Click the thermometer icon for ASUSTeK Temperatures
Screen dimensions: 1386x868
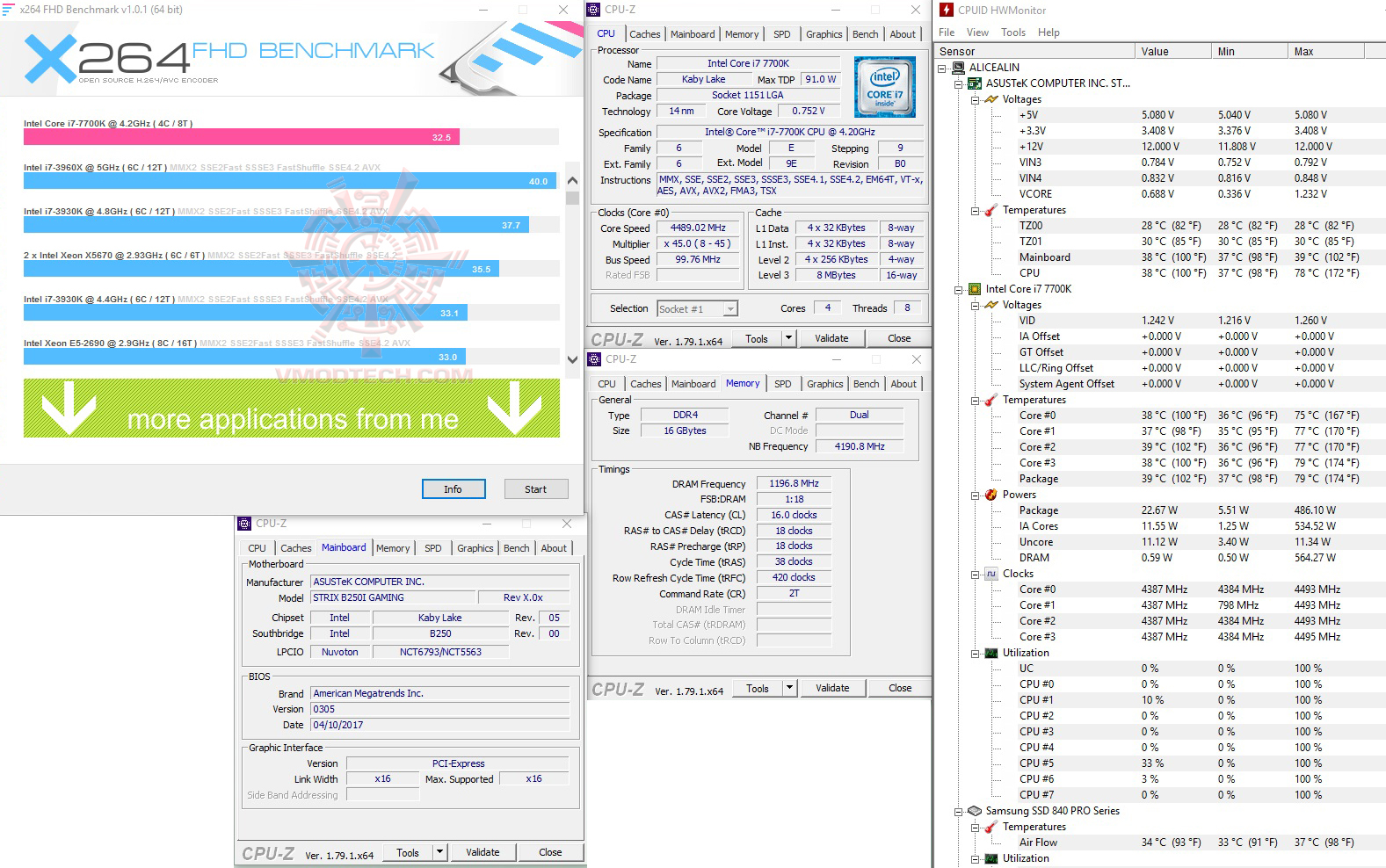[x=991, y=210]
